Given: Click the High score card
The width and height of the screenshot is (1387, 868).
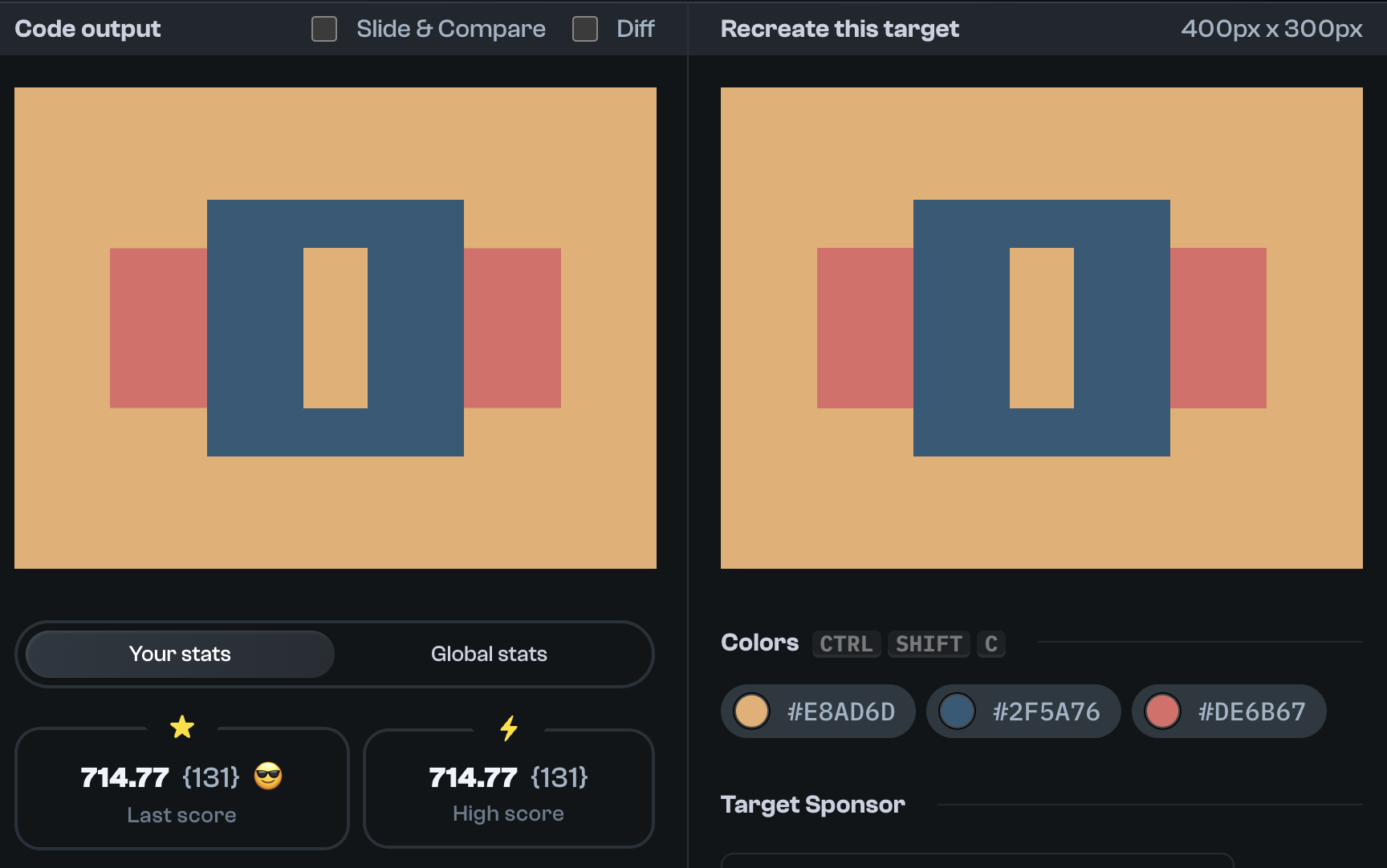Looking at the screenshot, I should coord(509,789).
